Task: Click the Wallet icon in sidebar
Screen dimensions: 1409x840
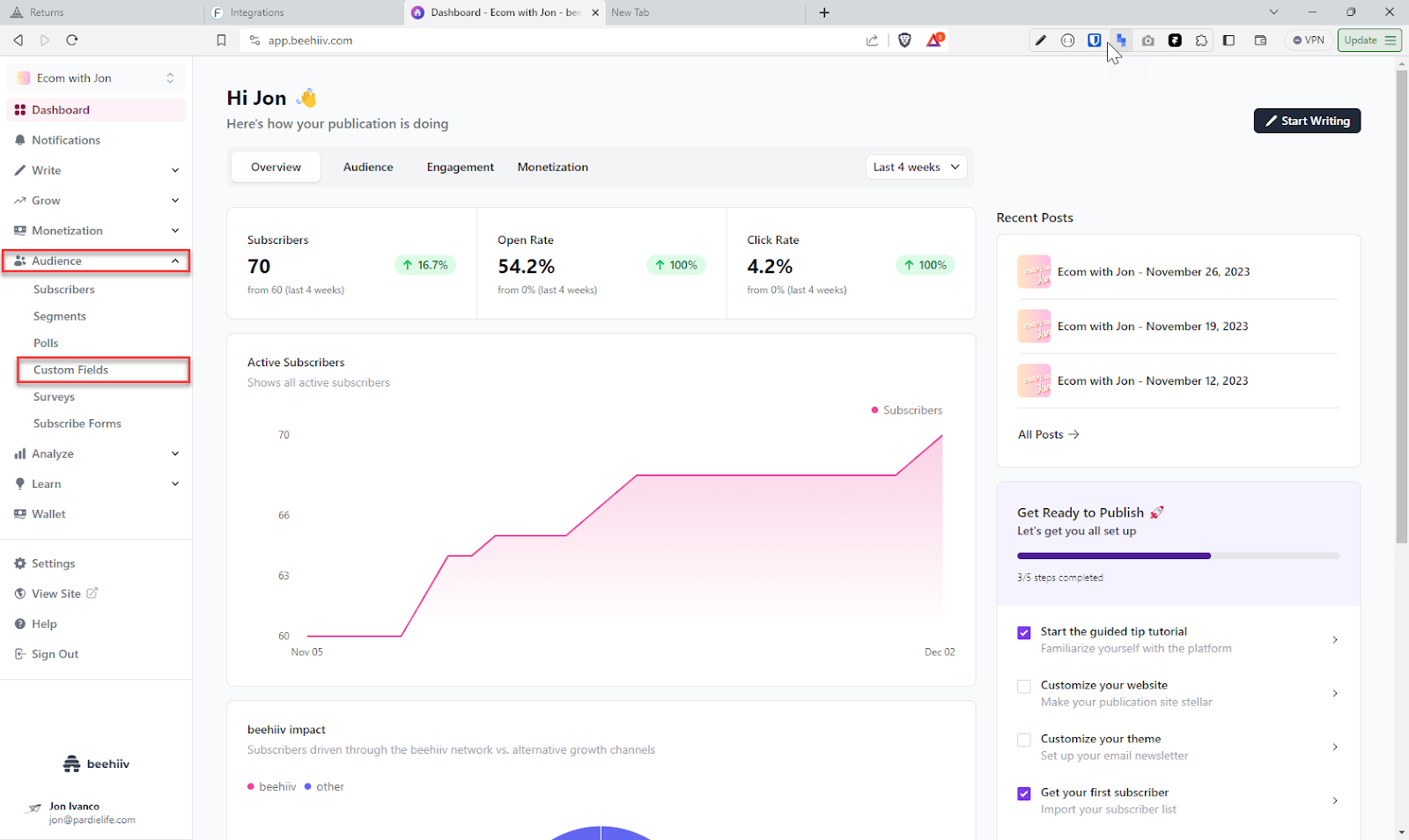Action: tap(19, 514)
